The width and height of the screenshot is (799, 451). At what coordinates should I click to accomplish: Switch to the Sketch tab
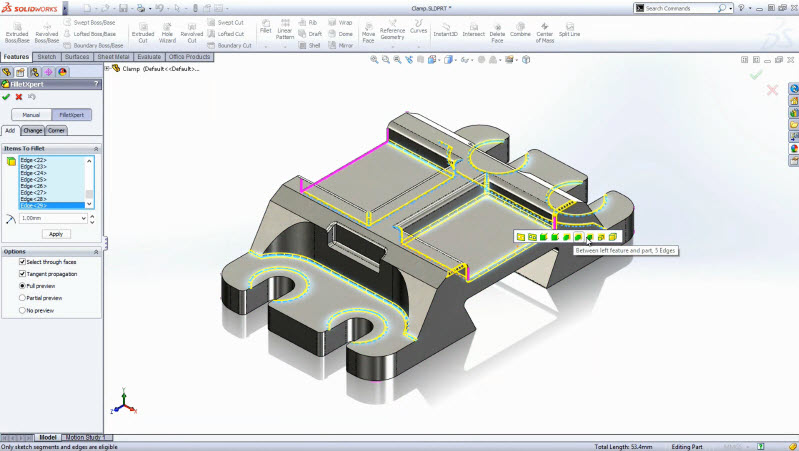click(47, 57)
